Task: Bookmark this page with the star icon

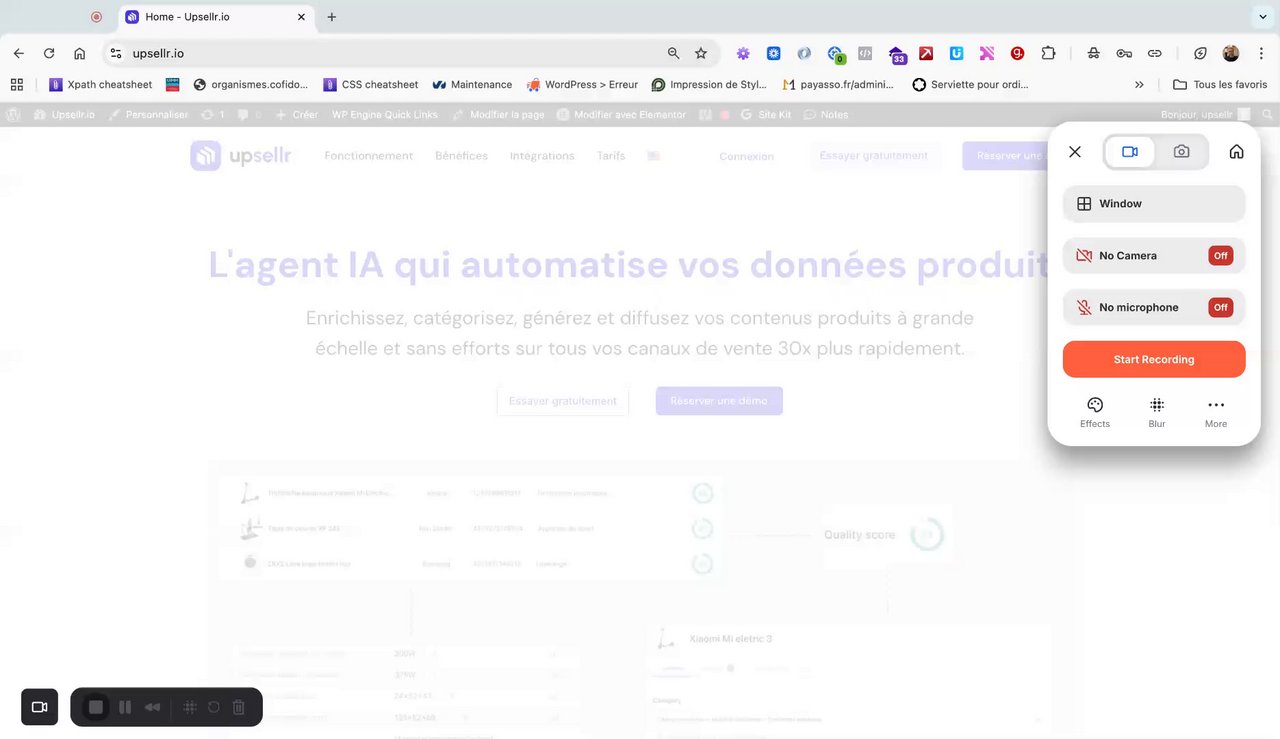Action: [701, 53]
